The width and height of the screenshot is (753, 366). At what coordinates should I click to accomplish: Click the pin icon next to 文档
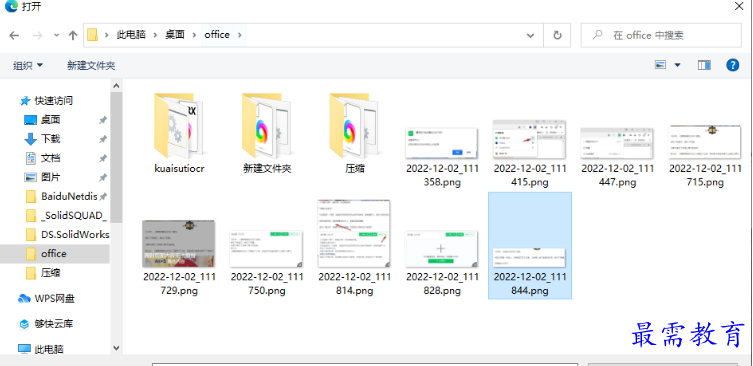103,159
